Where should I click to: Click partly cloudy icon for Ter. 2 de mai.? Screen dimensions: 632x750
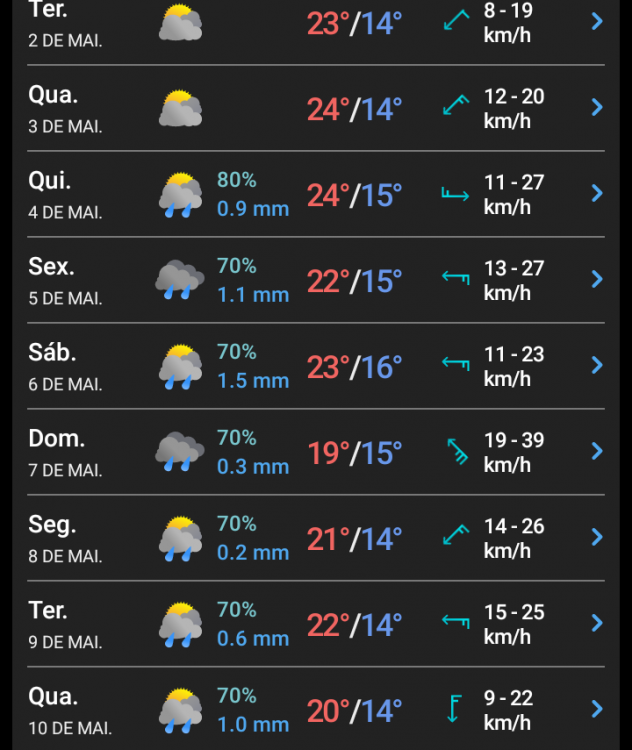coord(180,22)
